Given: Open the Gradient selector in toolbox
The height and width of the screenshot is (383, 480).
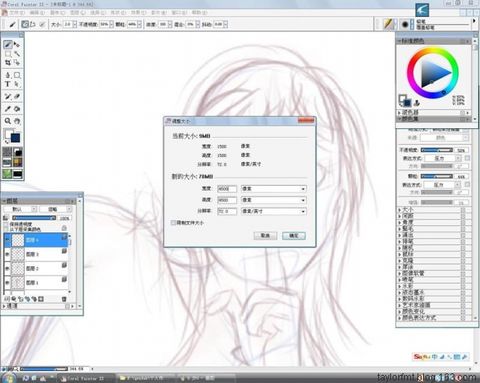Looking at the screenshot, I should click(18, 152).
